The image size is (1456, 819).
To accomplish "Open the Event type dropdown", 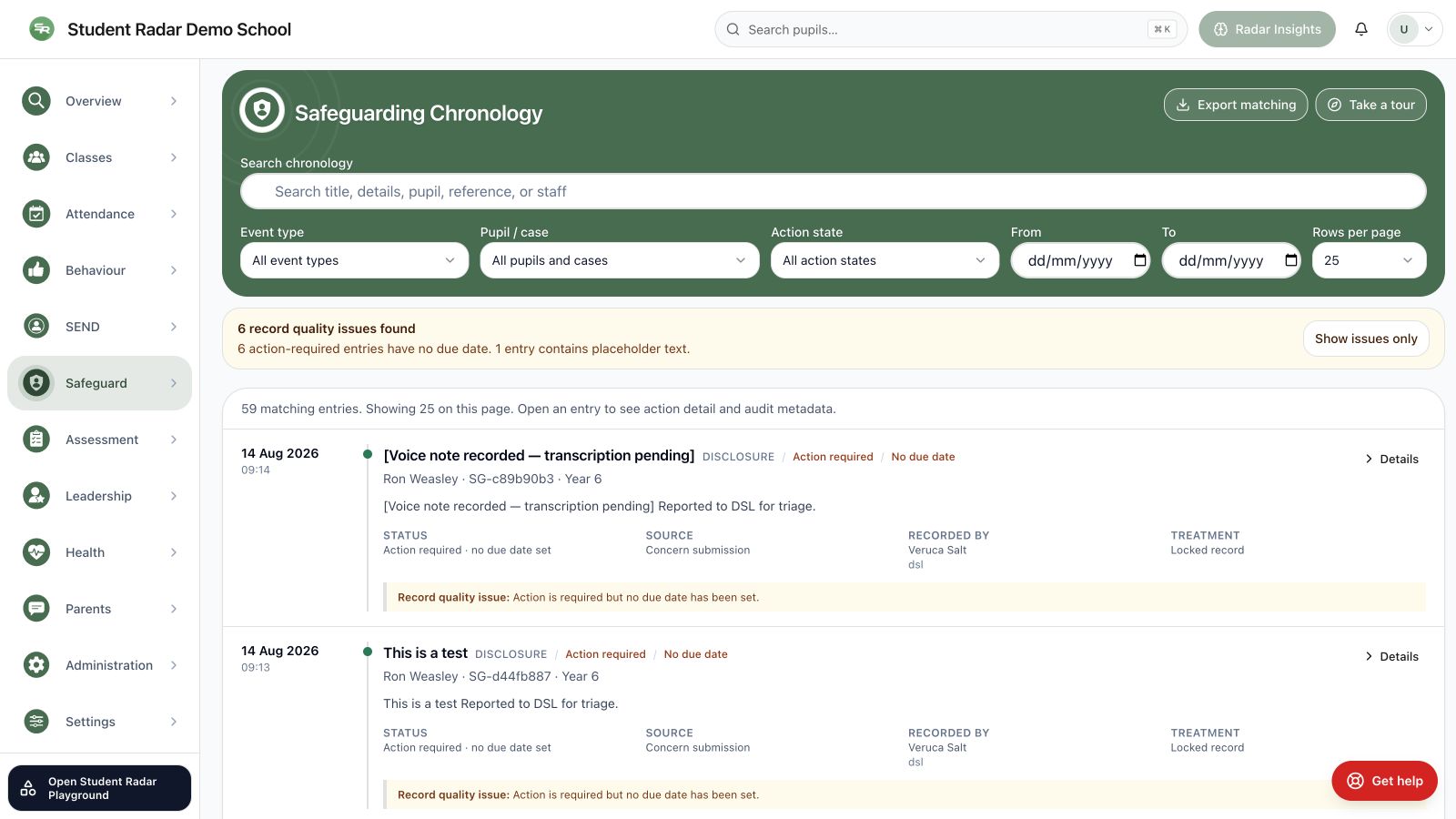I will [354, 260].
